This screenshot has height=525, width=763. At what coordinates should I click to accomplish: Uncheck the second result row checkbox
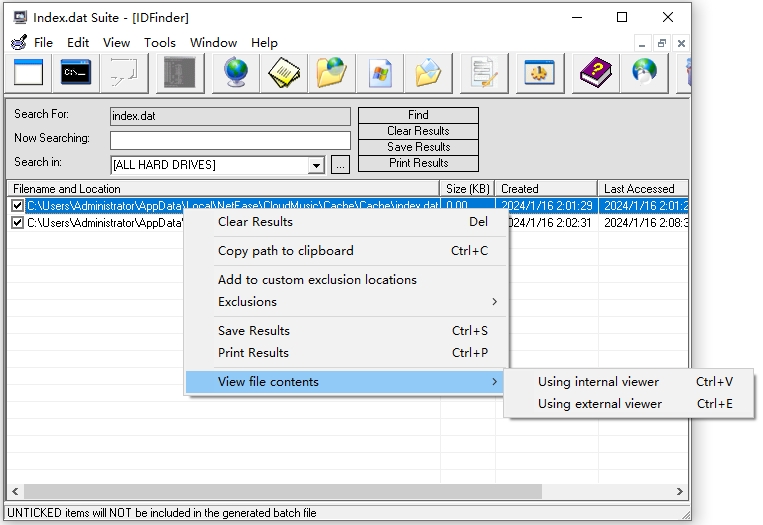(x=18, y=223)
